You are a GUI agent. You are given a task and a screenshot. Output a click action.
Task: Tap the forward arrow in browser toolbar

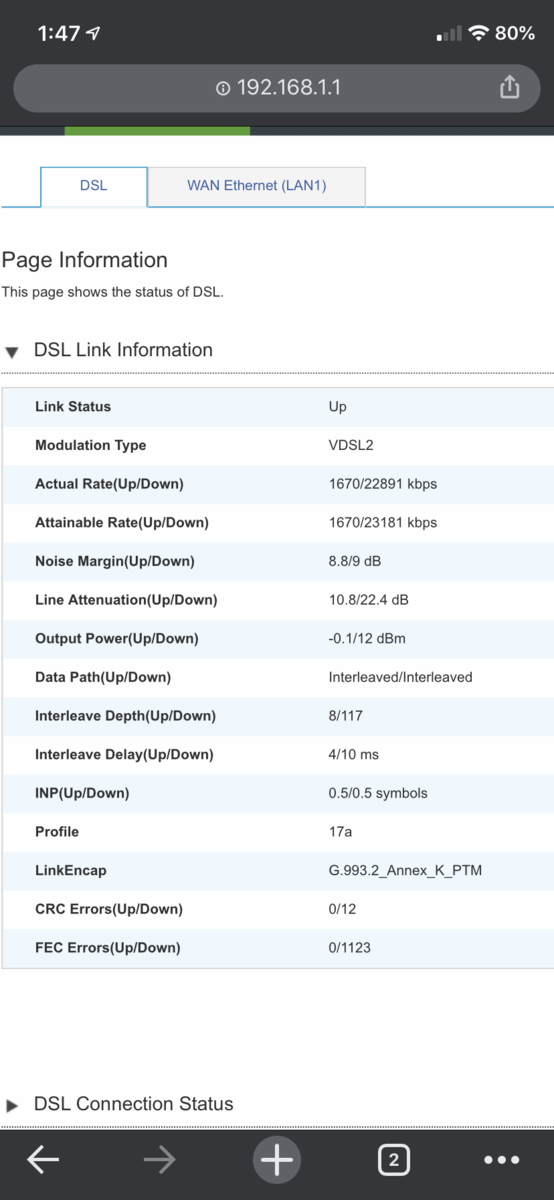click(159, 1160)
